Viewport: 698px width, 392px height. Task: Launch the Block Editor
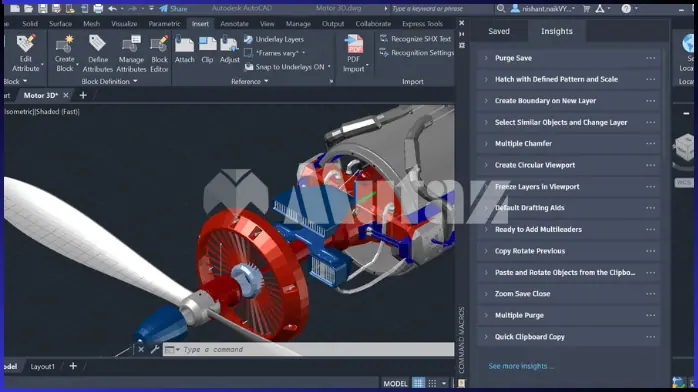(x=159, y=53)
